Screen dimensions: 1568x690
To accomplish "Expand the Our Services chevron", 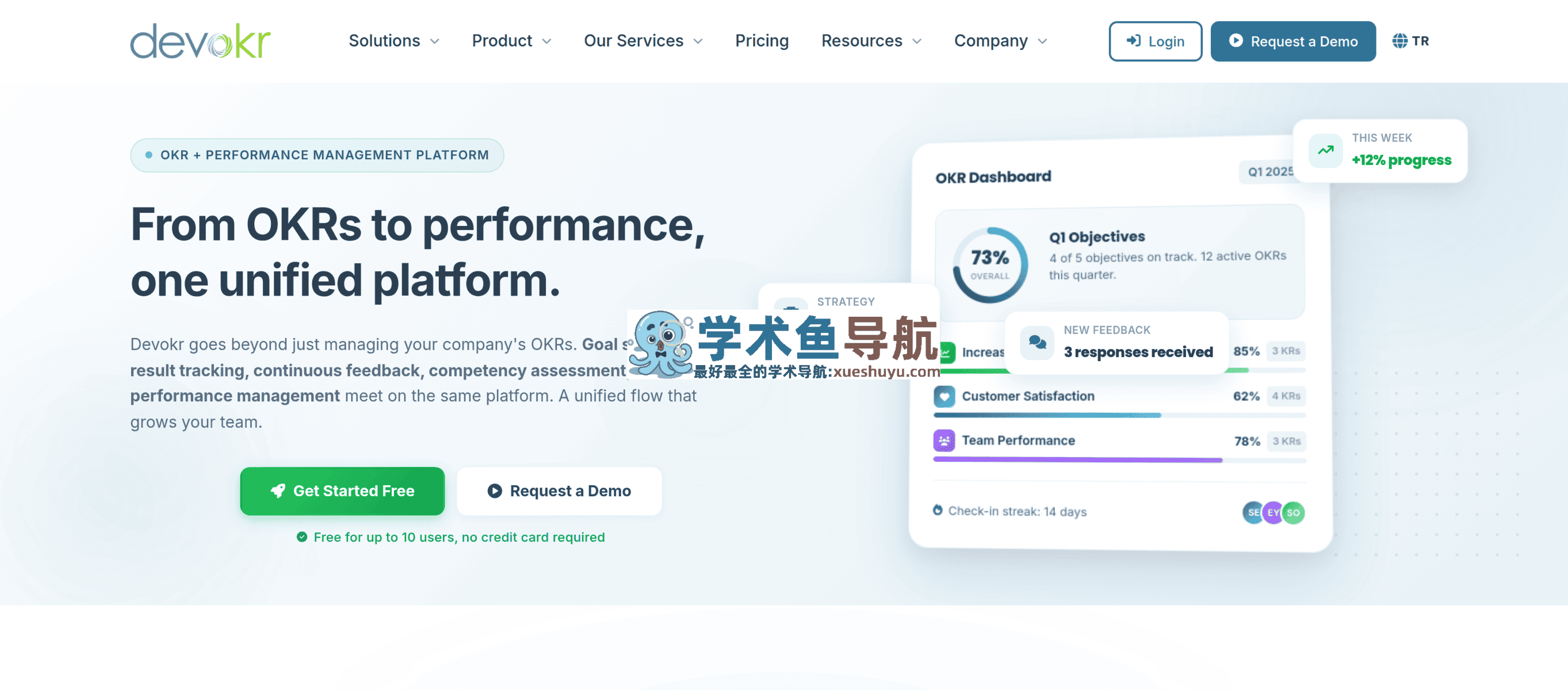I will [x=698, y=41].
